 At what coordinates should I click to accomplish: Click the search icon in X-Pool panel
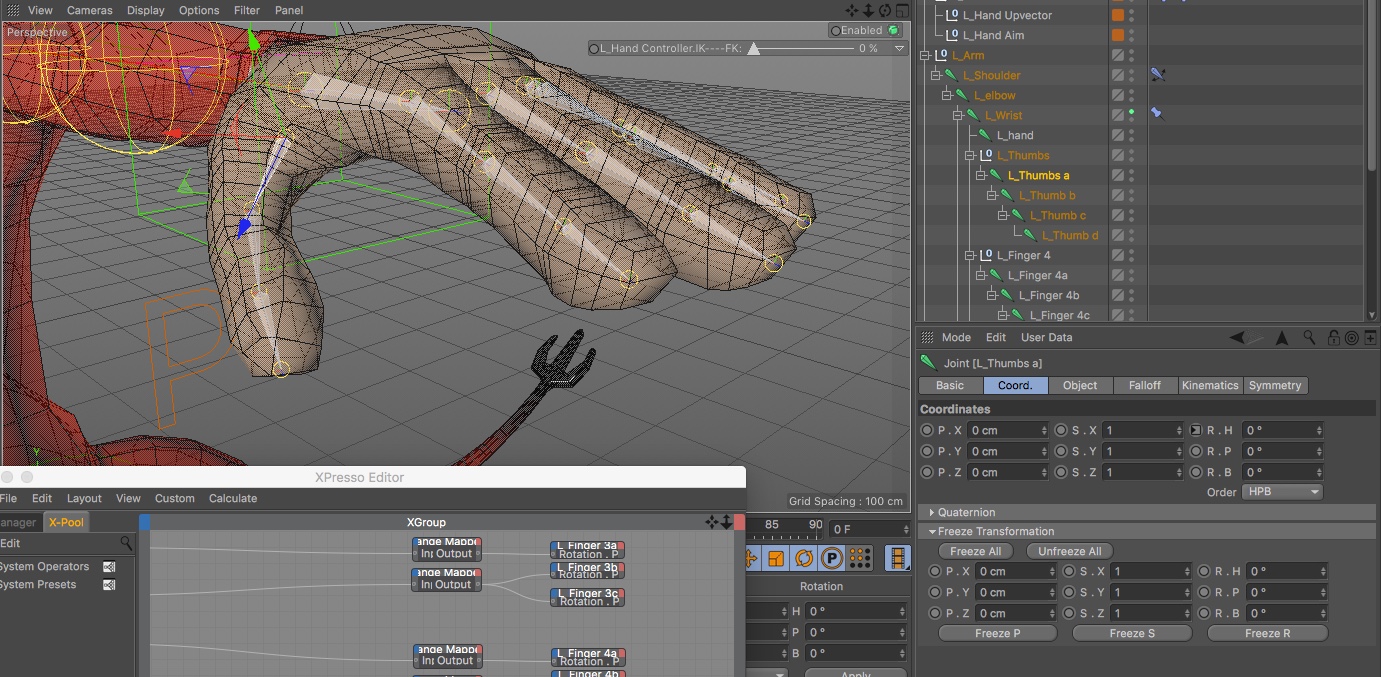pyautogui.click(x=126, y=543)
